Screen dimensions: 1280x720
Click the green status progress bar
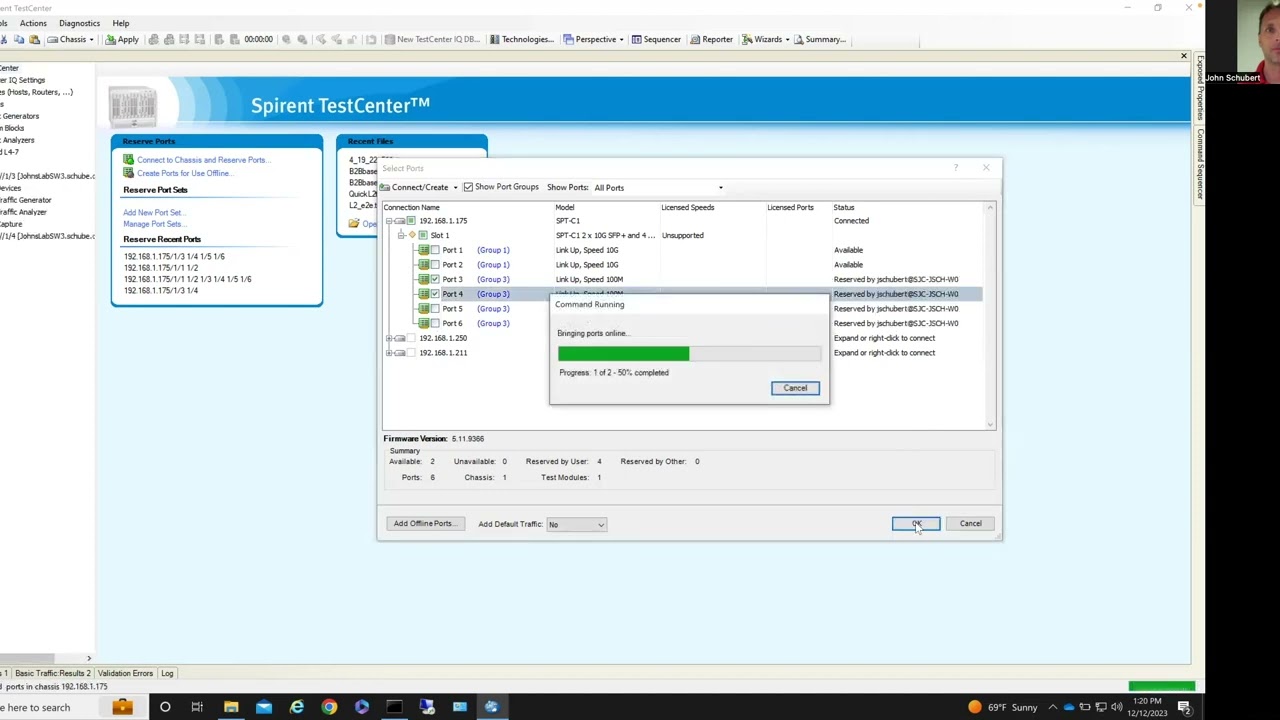point(1161,686)
